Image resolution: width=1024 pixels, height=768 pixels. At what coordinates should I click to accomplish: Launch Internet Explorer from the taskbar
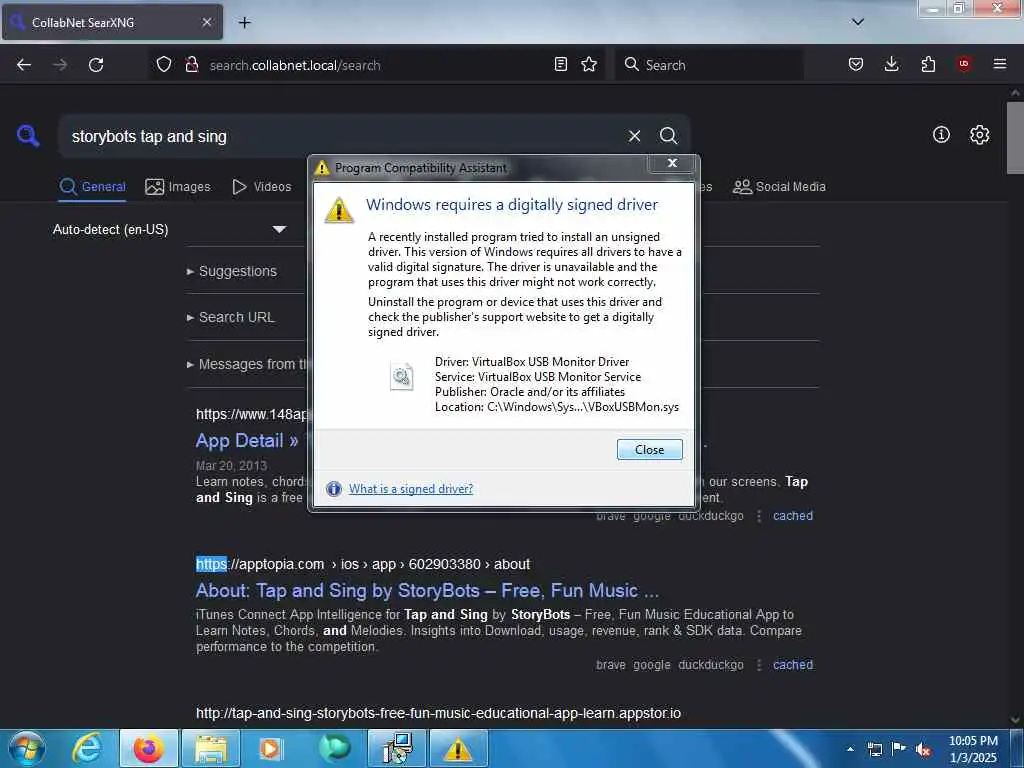click(87, 748)
